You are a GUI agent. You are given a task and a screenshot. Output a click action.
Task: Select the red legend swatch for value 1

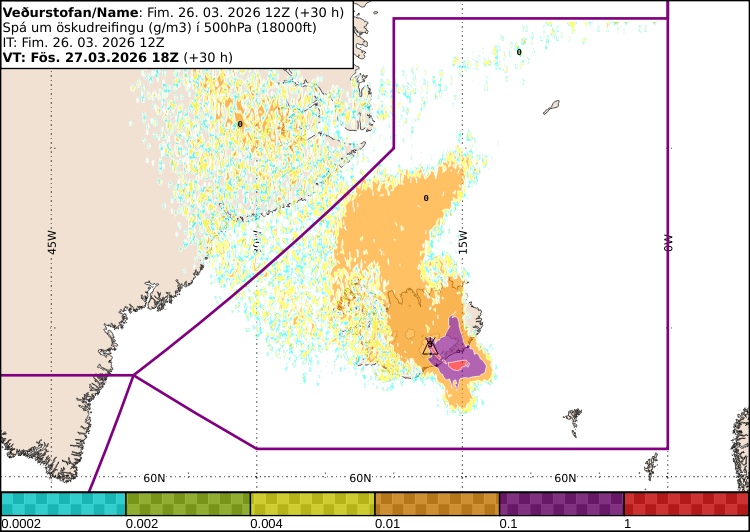point(686,504)
